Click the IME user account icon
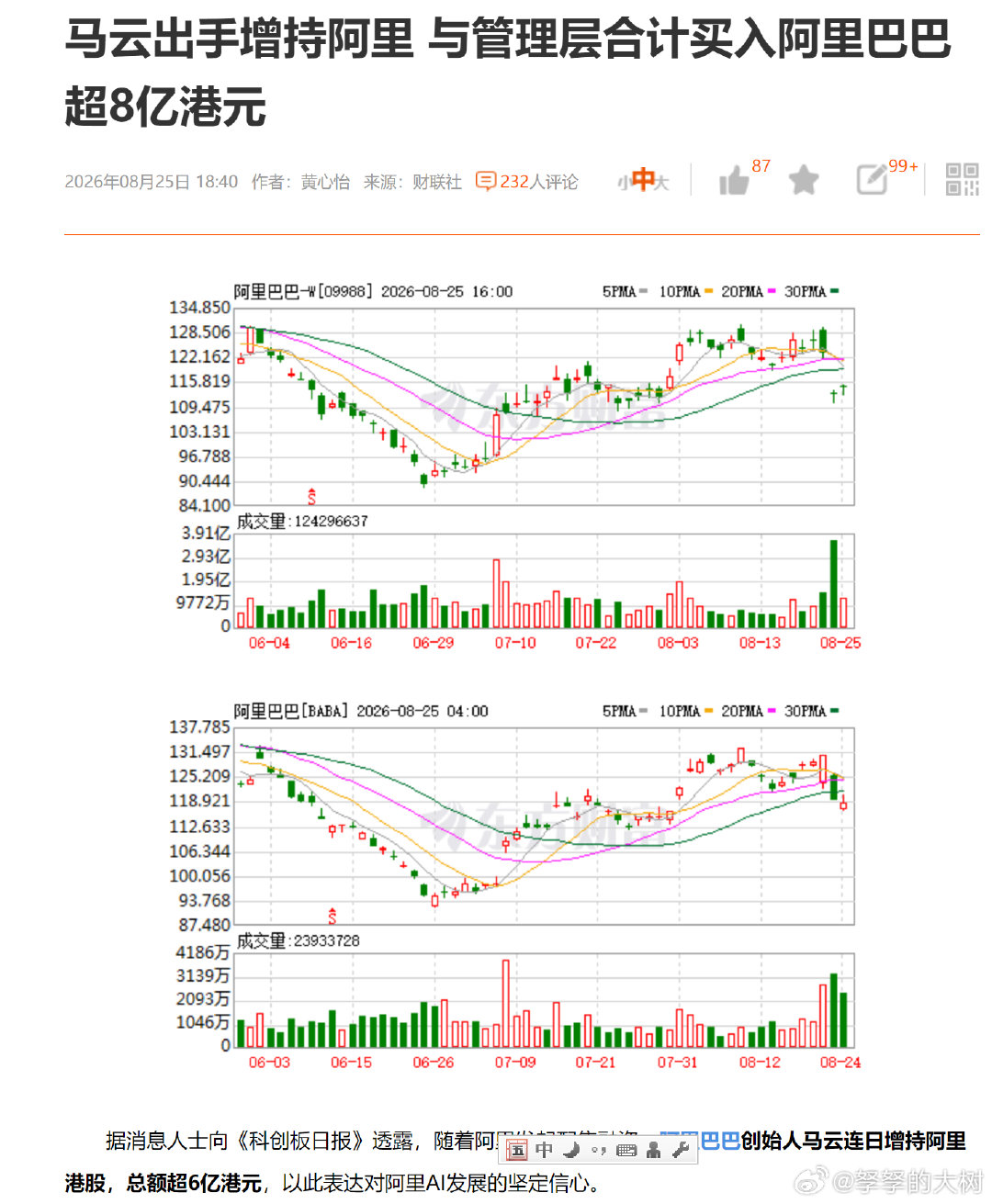 (x=654, y=1150)
